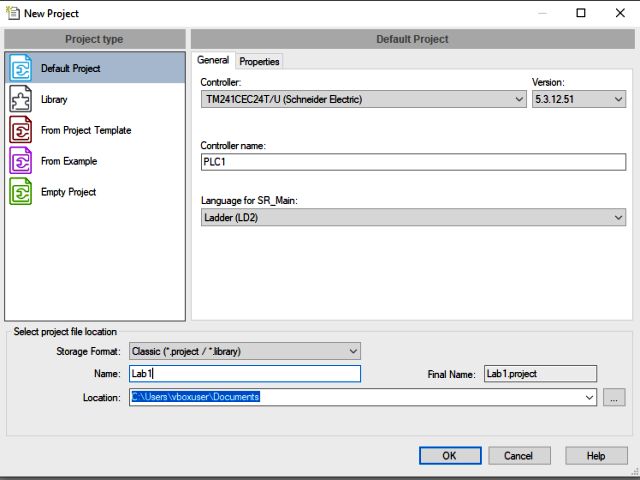Image resolution: width=640 pixels, height=480 pixels.
Task: Select the General tab
Action: pyautogui.click(x=213, y=61)
